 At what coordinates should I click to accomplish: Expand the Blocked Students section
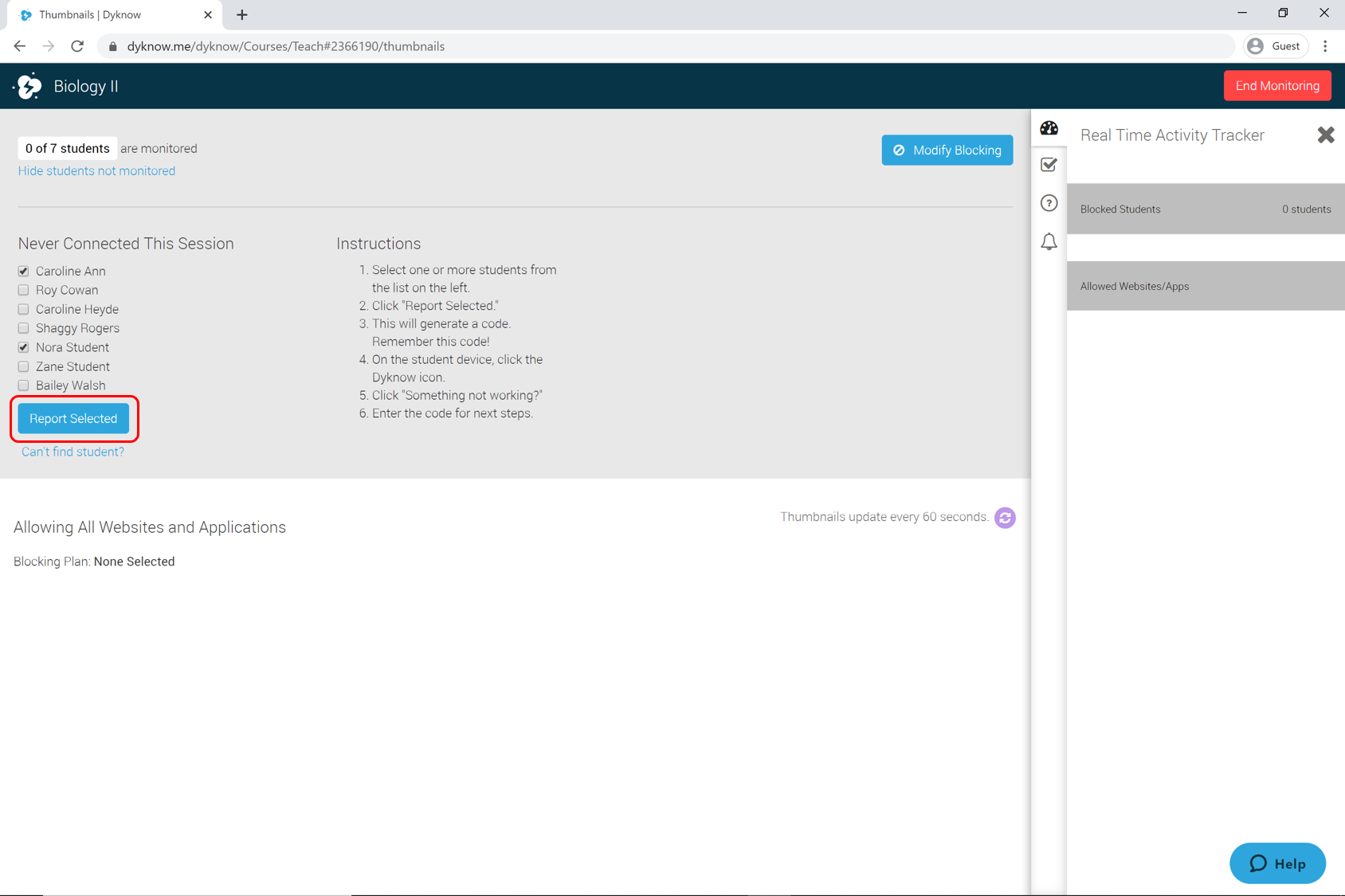pyautogui.click(x=1206, y=209)
